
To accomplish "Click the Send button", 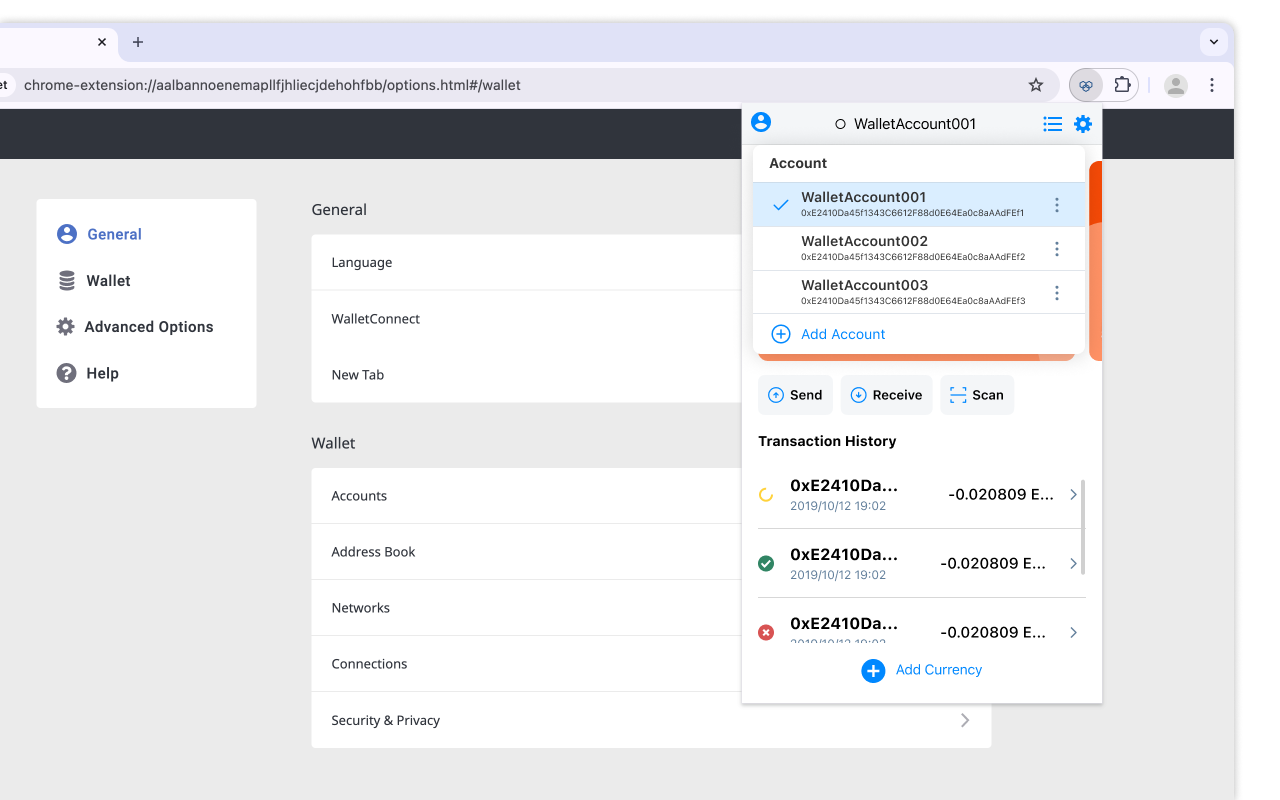I will [x=795, y=395].
